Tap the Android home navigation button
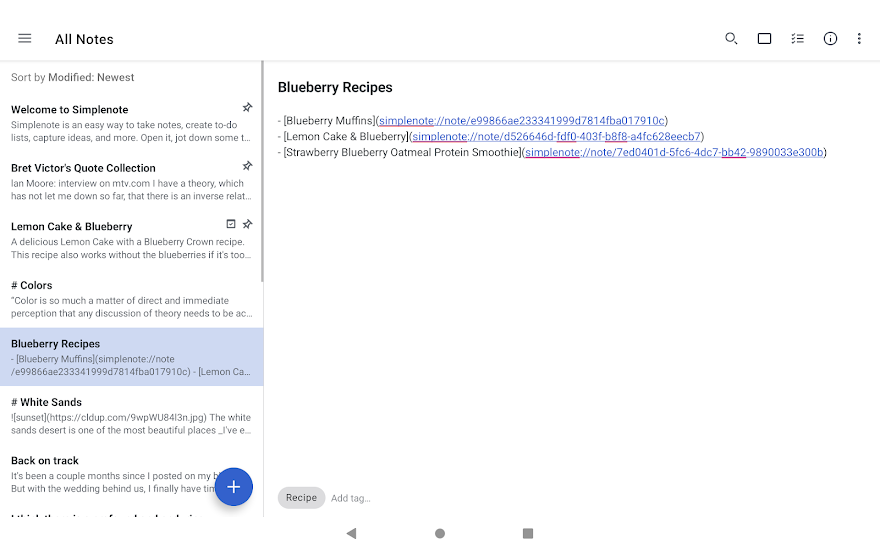 tap(440, 533)
